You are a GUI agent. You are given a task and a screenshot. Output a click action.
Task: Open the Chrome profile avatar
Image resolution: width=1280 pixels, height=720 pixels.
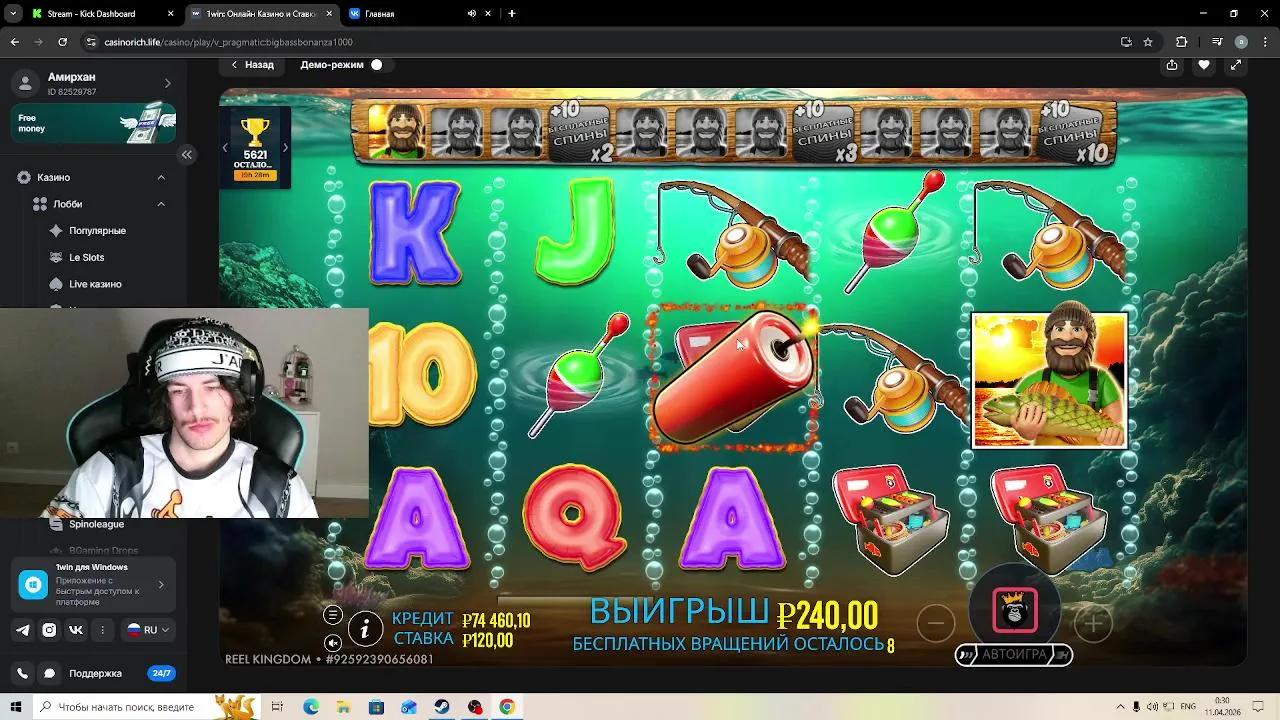click(1241, 42)
